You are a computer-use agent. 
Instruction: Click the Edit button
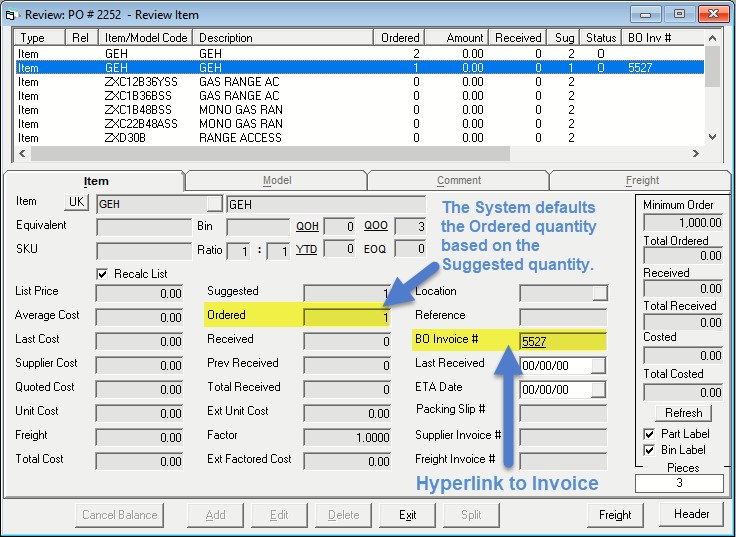point(279,515)
